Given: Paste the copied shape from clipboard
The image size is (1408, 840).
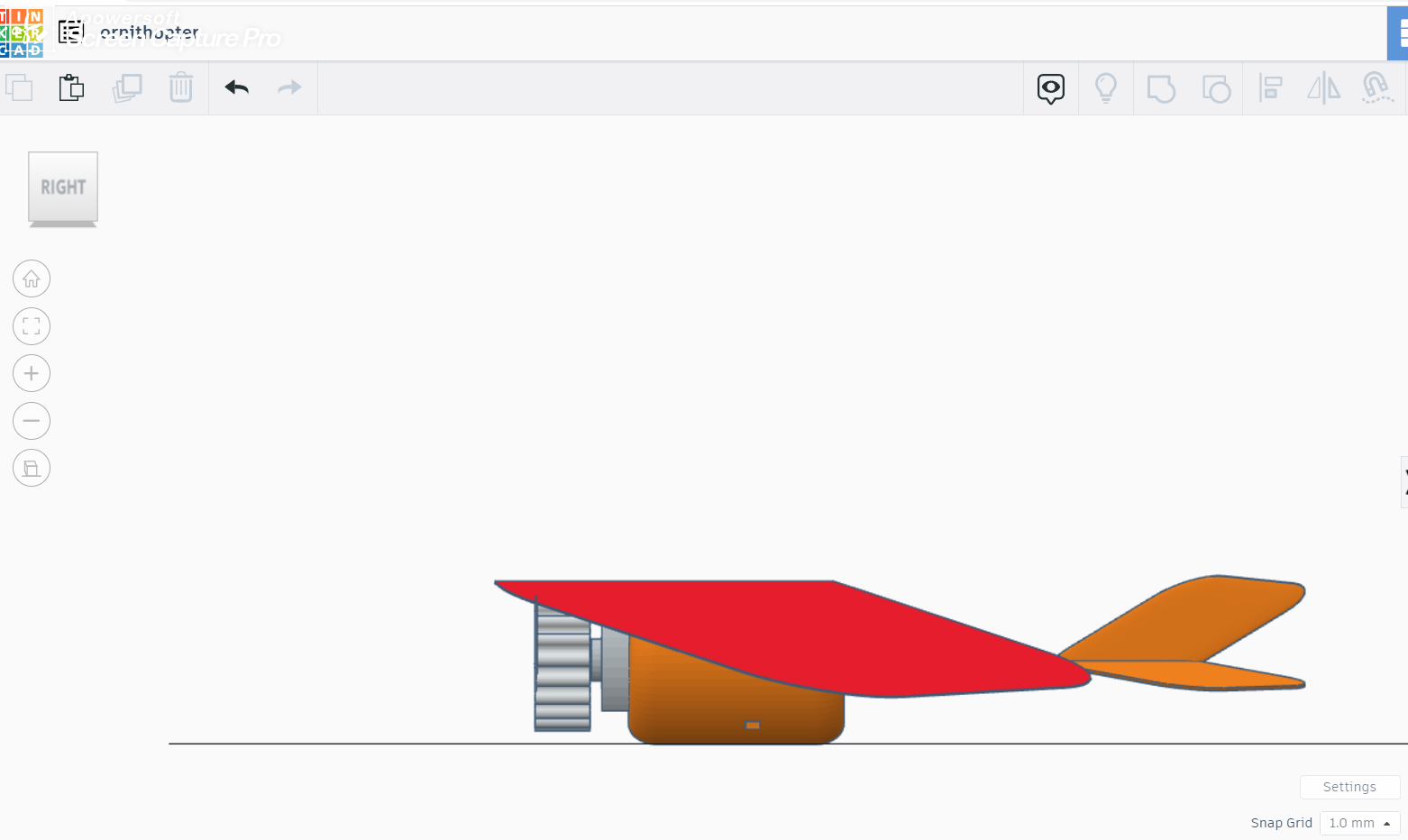Looking at the screenshot, I should 71,87.
